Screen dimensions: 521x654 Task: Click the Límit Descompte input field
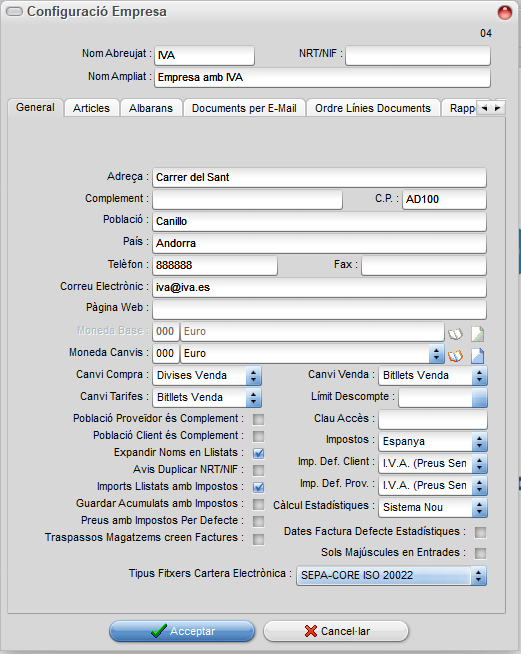pyautogui.click(x=435, y=397)
